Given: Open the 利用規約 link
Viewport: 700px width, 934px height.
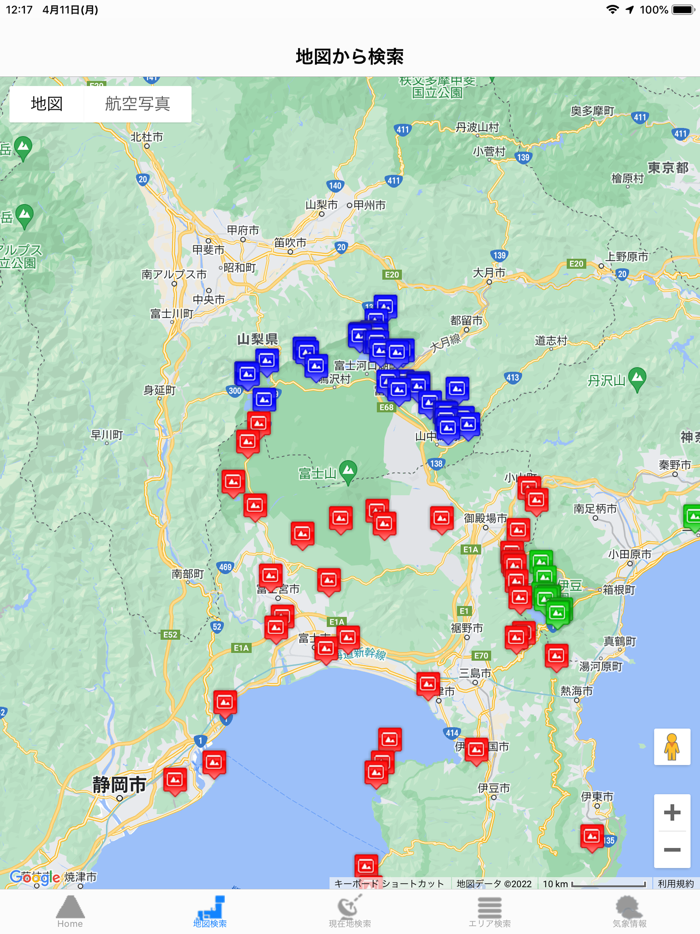Looking at the screenshot, I should (x=676, y=883).
